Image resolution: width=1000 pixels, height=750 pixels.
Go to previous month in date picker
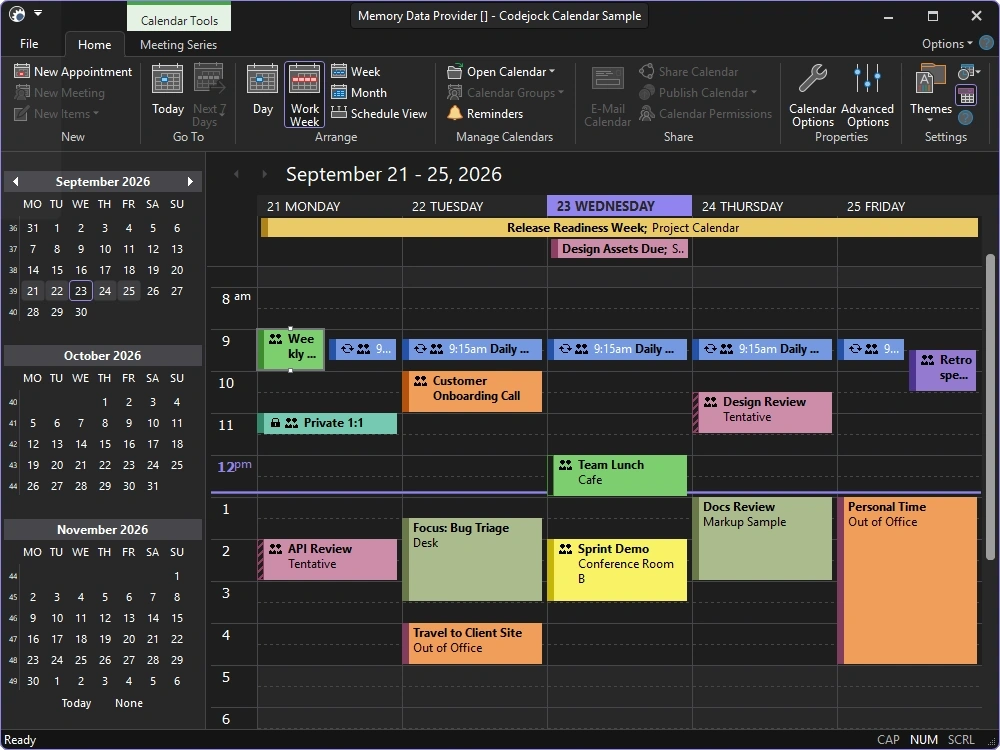(16, 182)
